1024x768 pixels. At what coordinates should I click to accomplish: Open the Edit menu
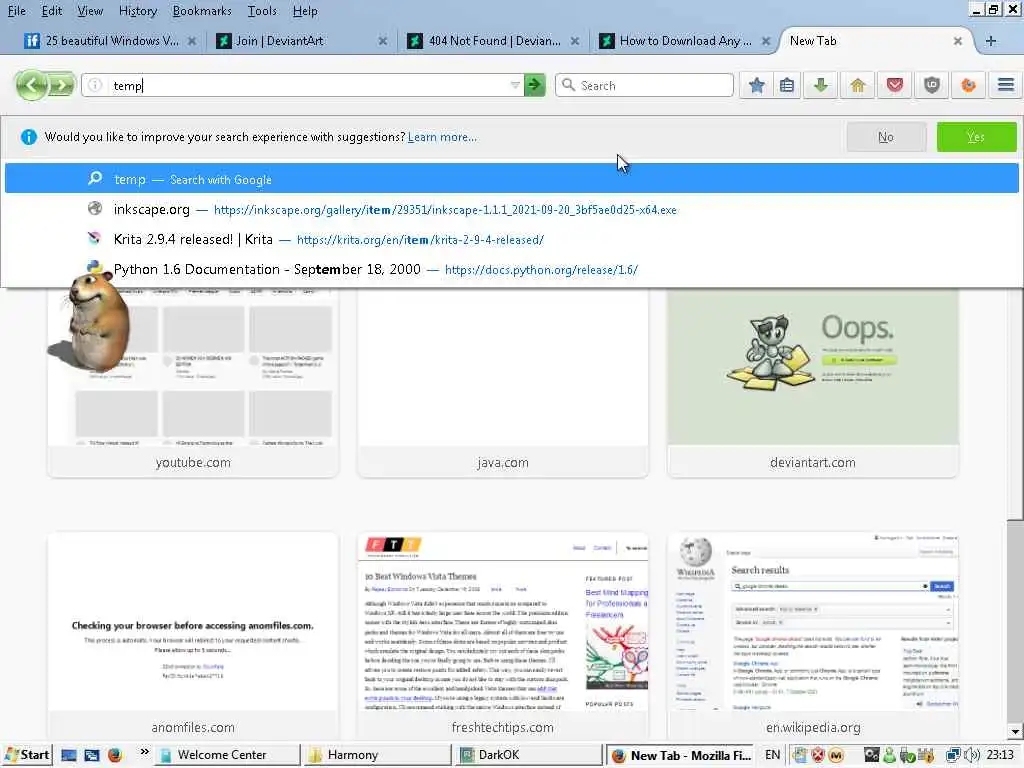[52, 11]
